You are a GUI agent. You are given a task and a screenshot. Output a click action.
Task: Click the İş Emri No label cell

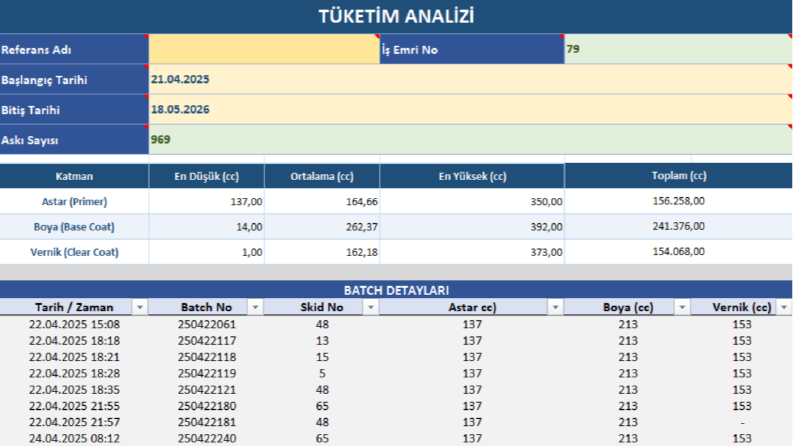tap(472, 49)
